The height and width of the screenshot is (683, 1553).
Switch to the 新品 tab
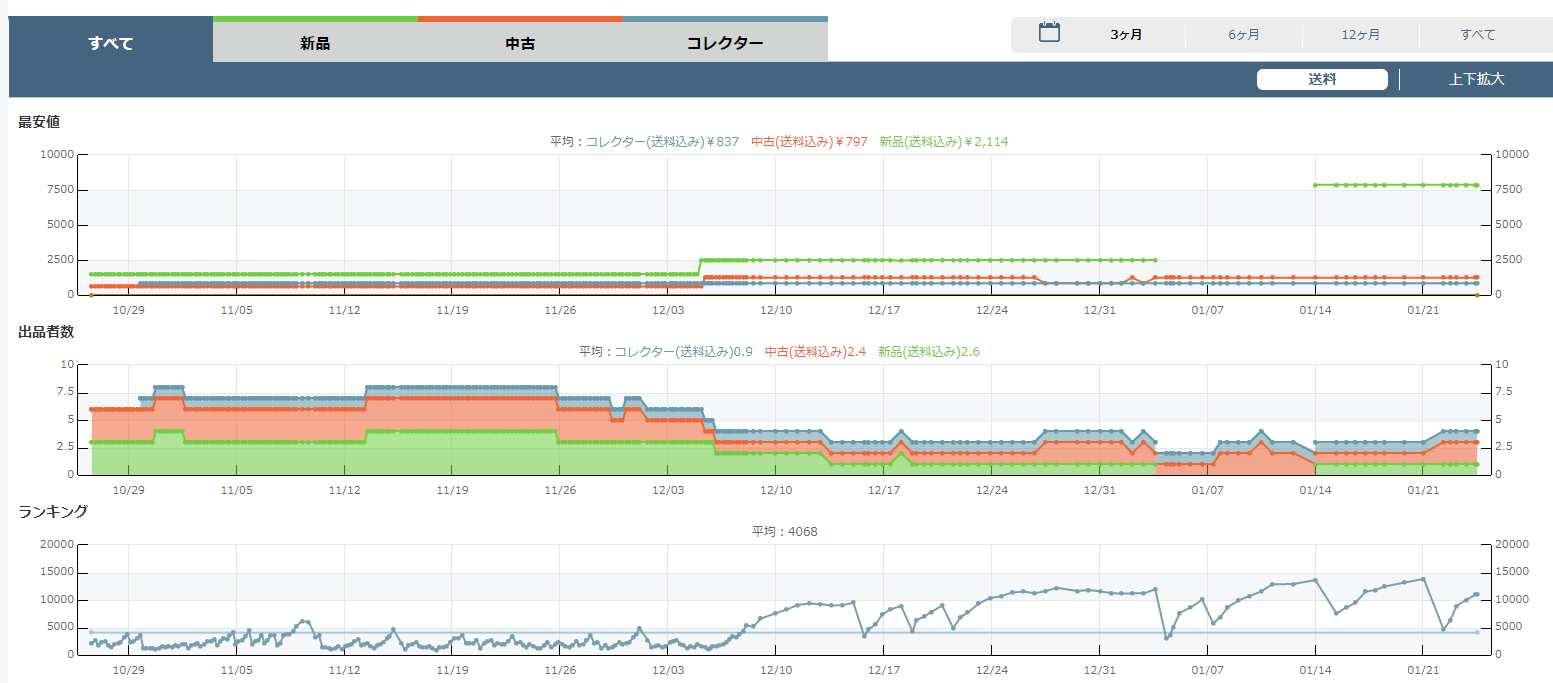pos(315,43)
